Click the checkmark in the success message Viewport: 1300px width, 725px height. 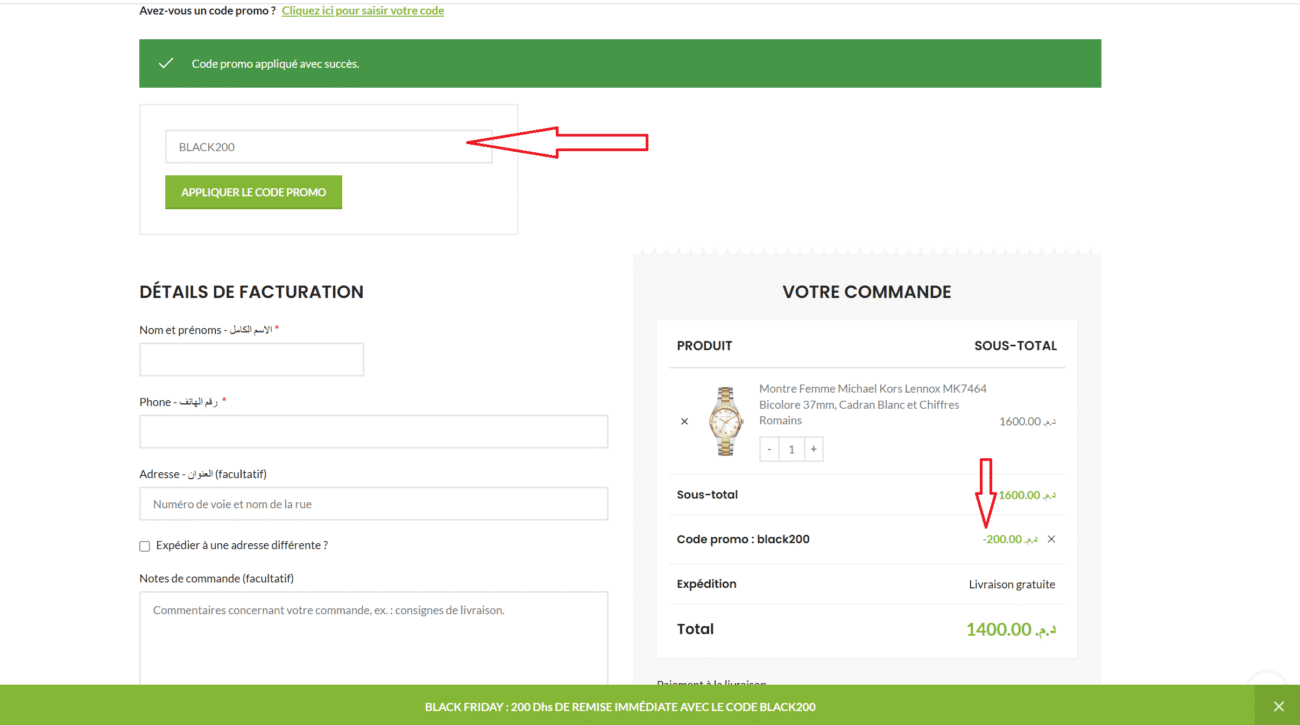(x=166, y=62)
